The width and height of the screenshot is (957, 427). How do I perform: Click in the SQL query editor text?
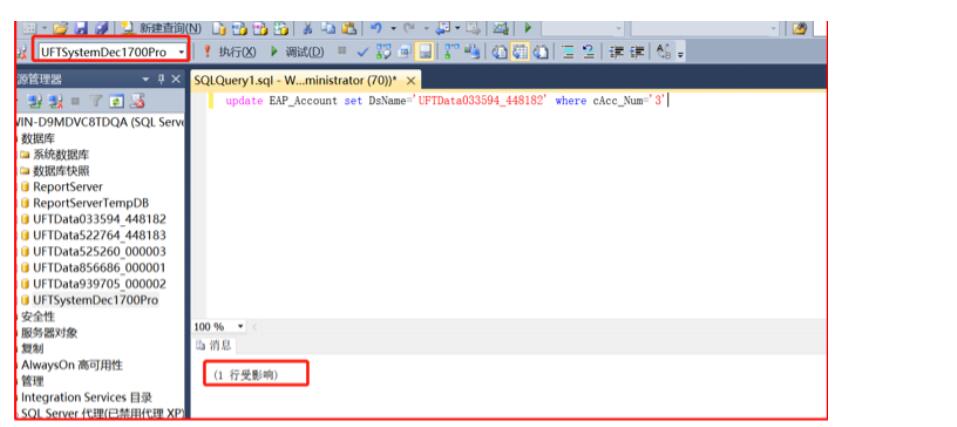coord(446,101)
